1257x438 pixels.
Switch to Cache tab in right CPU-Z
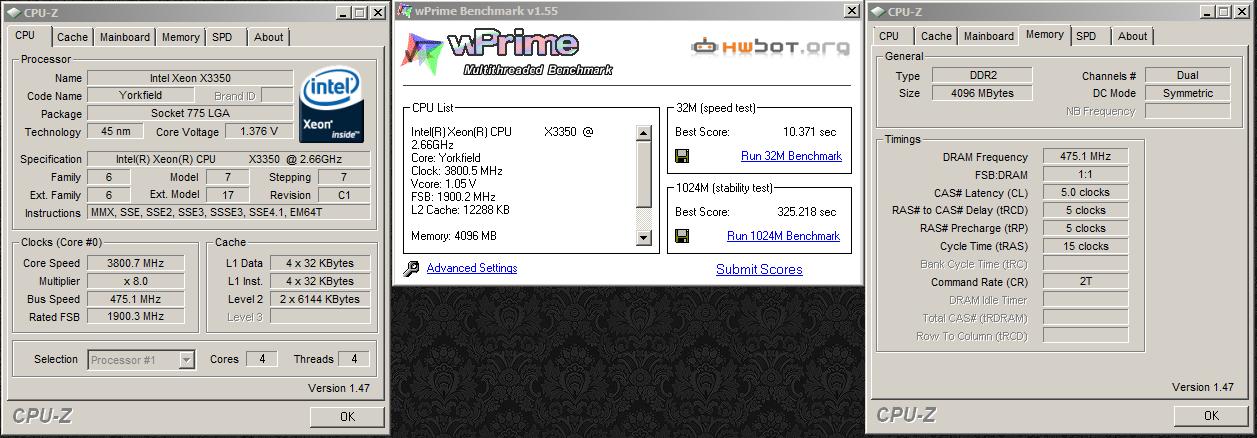coord(936,36)
